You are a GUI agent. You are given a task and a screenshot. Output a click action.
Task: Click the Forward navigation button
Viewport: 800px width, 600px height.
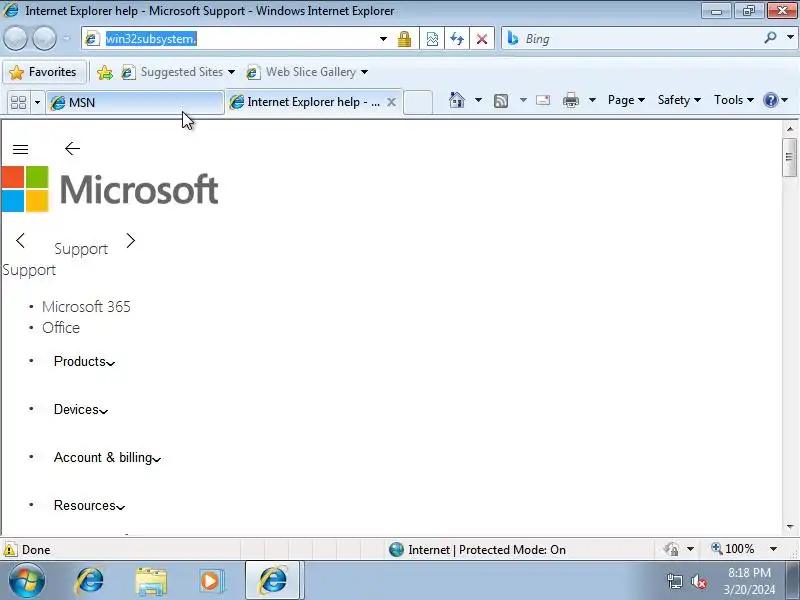click(x=44, y=39)
